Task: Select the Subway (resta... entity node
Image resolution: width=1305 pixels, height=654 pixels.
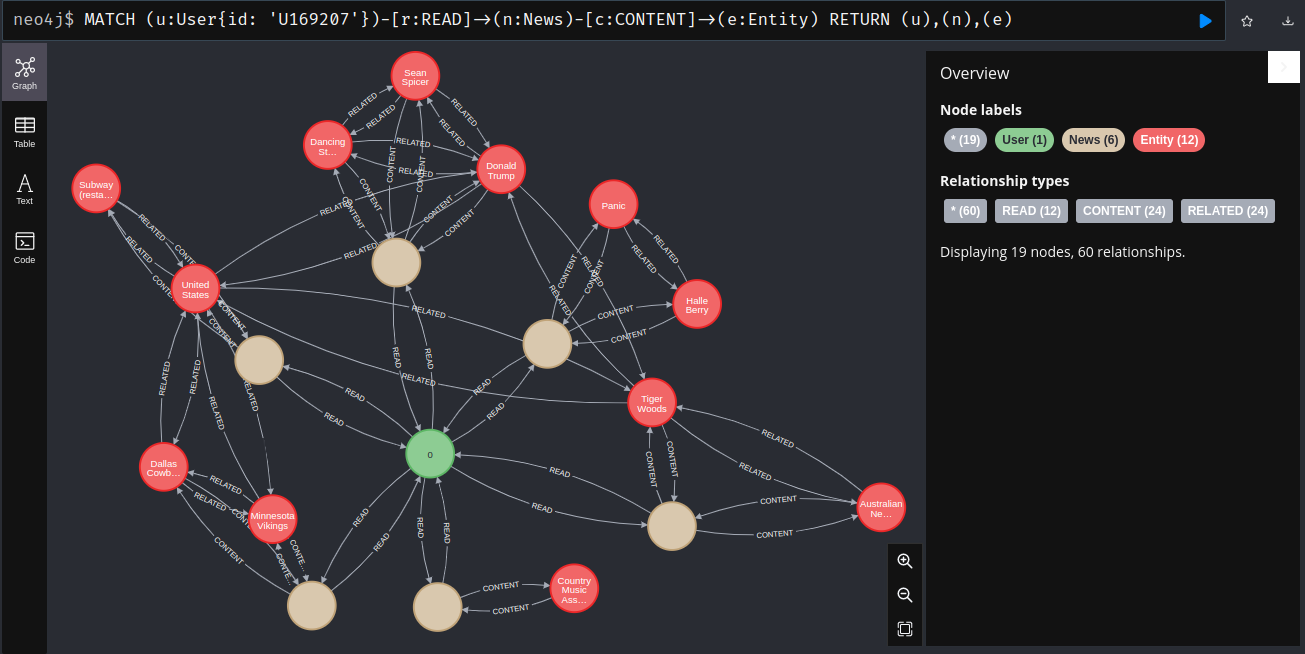Action: click(x=97, y=189)
